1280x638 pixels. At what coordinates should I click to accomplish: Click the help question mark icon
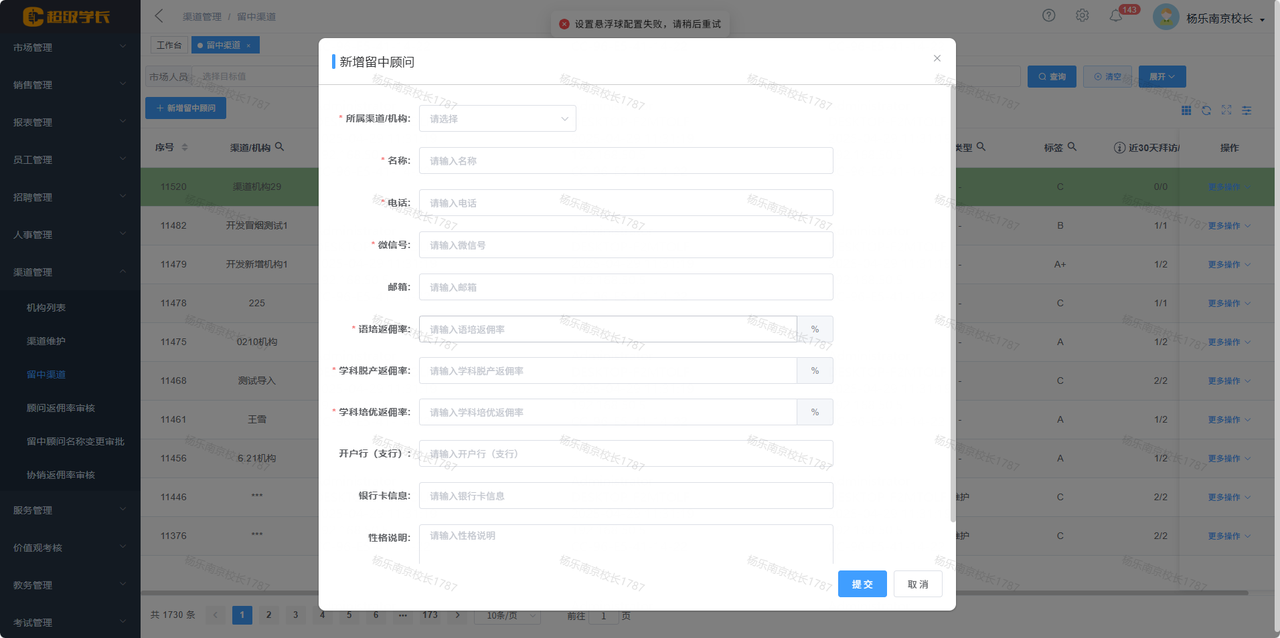[1049, 16]
